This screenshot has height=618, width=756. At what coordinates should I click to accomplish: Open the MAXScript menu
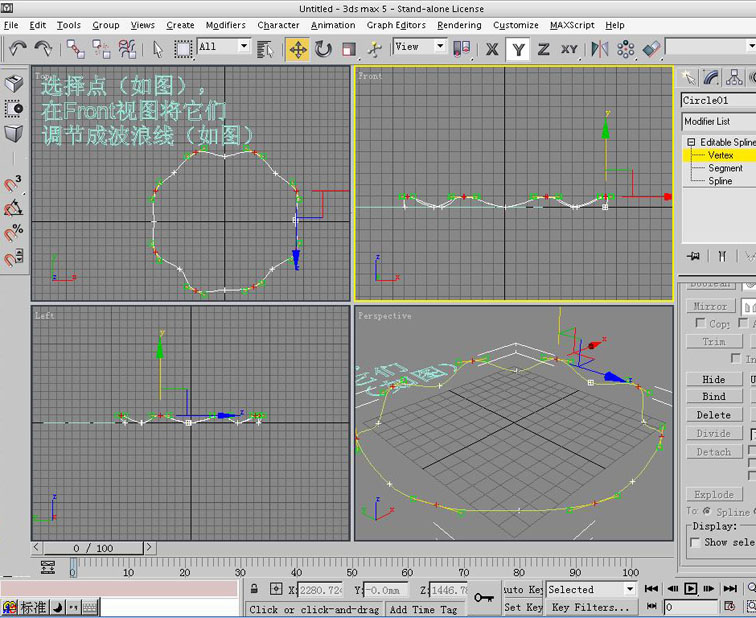[x=572, y=25]
